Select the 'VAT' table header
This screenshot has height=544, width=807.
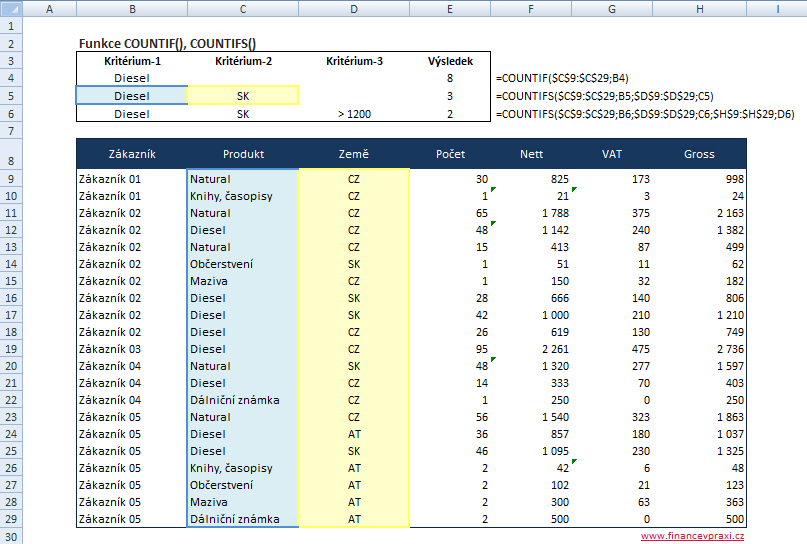(612, 154)
